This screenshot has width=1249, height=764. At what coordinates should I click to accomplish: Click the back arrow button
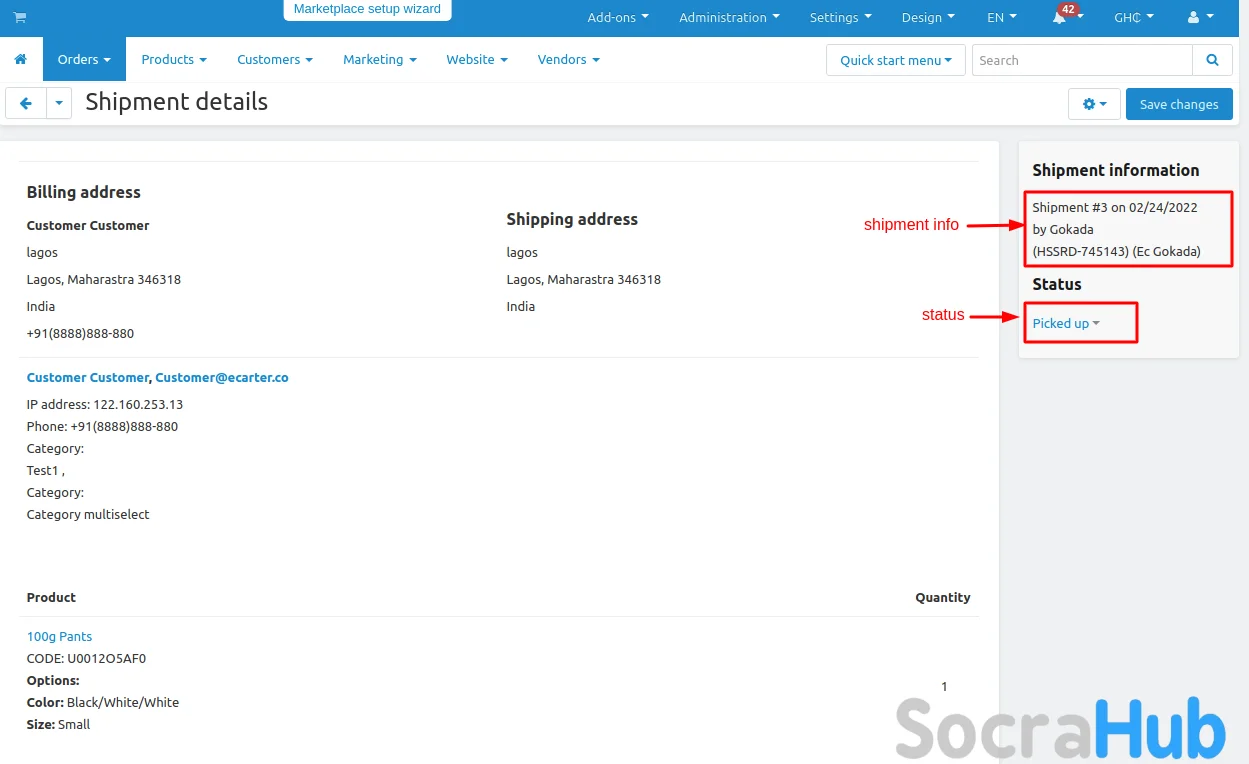click(26, 103)
